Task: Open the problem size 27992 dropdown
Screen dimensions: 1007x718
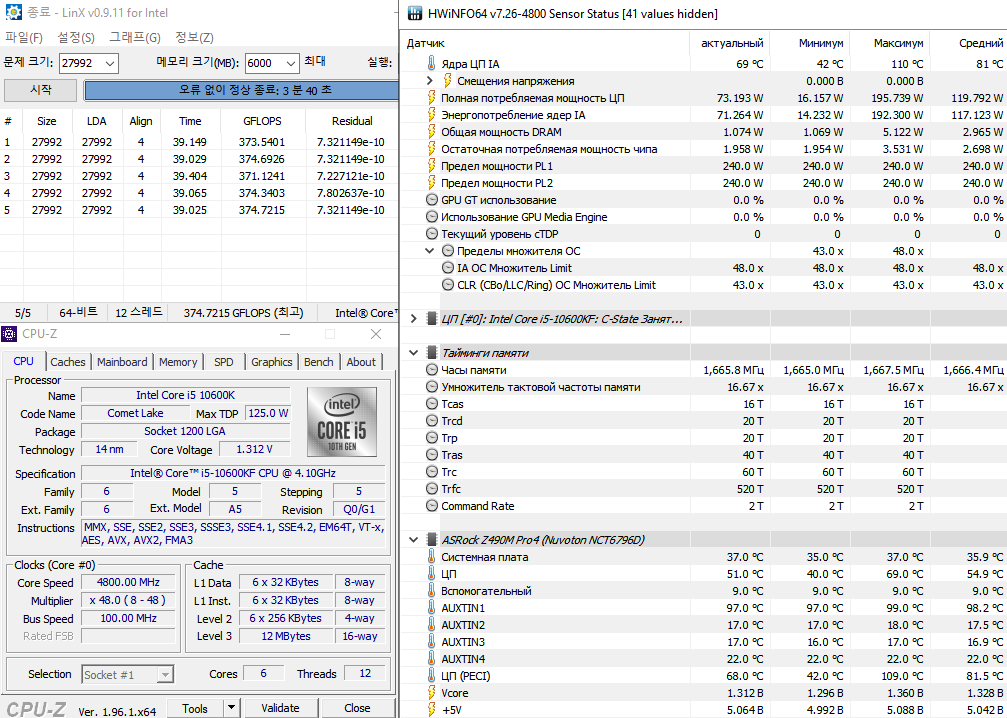Action: click(x=110, y=63)
